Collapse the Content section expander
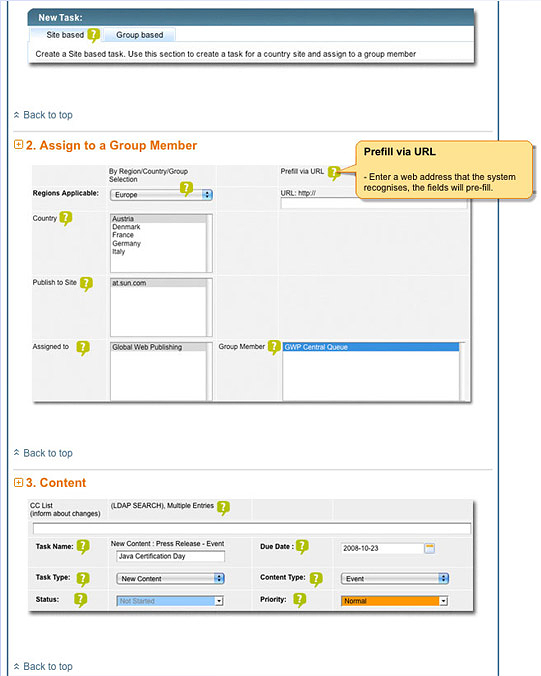 pyautogui.click(x=18, y=482)
